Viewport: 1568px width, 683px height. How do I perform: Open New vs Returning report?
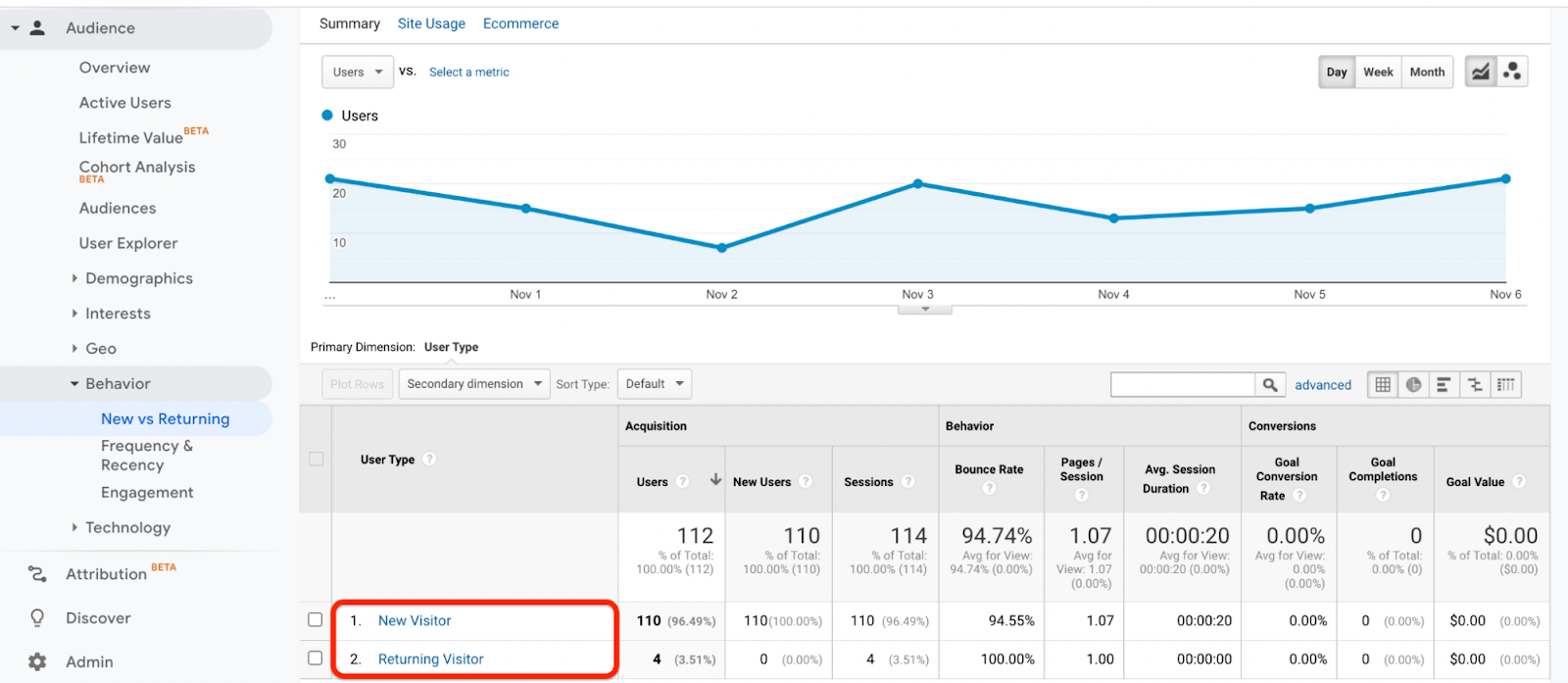pyautogui.click(x=166, y=418)
